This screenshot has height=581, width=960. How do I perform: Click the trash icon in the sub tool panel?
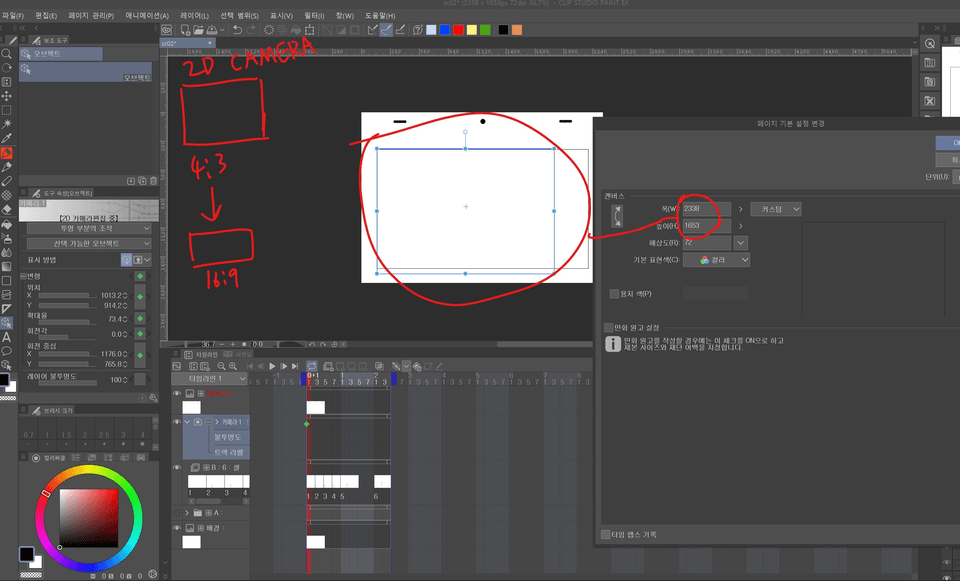point(154,180)
